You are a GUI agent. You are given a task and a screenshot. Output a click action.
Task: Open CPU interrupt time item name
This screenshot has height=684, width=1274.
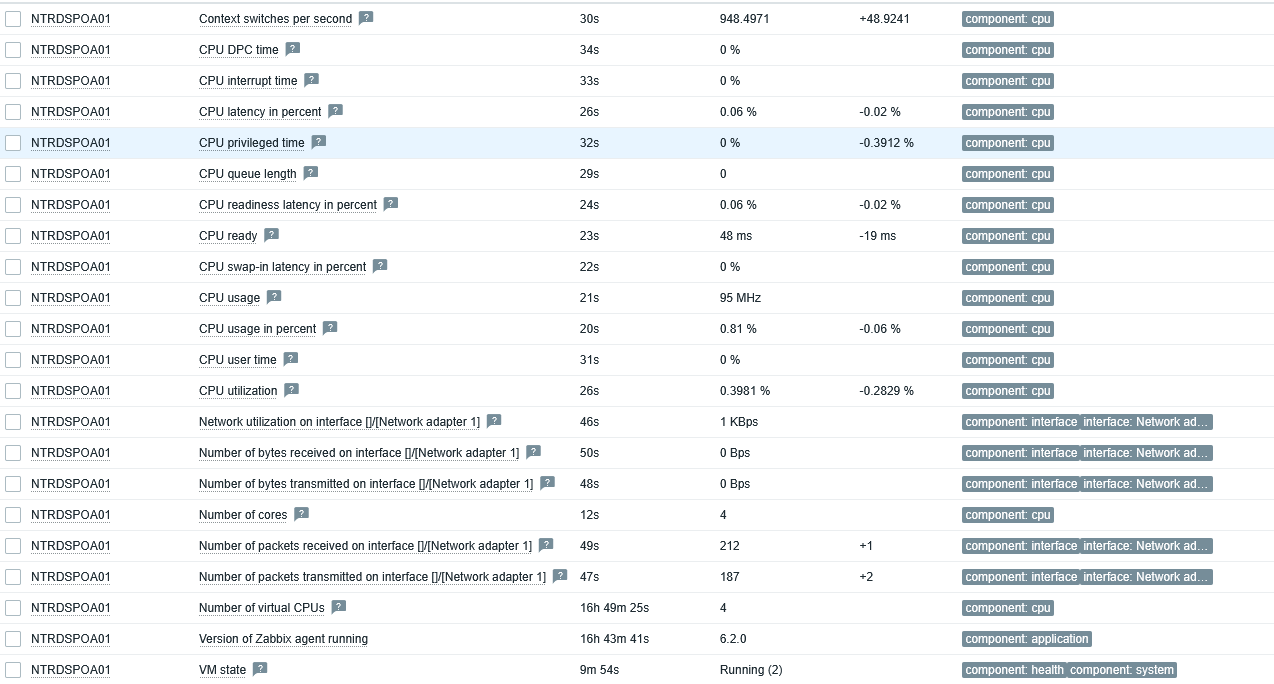(248, 81)
